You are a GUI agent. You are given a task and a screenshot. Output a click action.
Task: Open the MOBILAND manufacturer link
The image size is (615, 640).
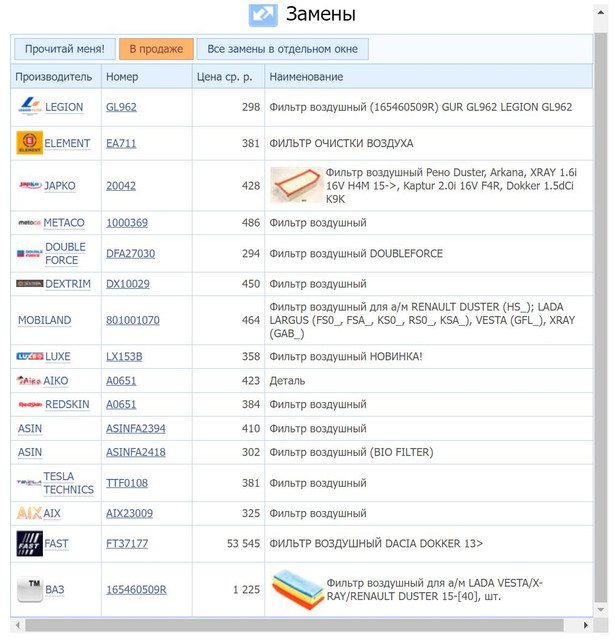tap(44, 320)
